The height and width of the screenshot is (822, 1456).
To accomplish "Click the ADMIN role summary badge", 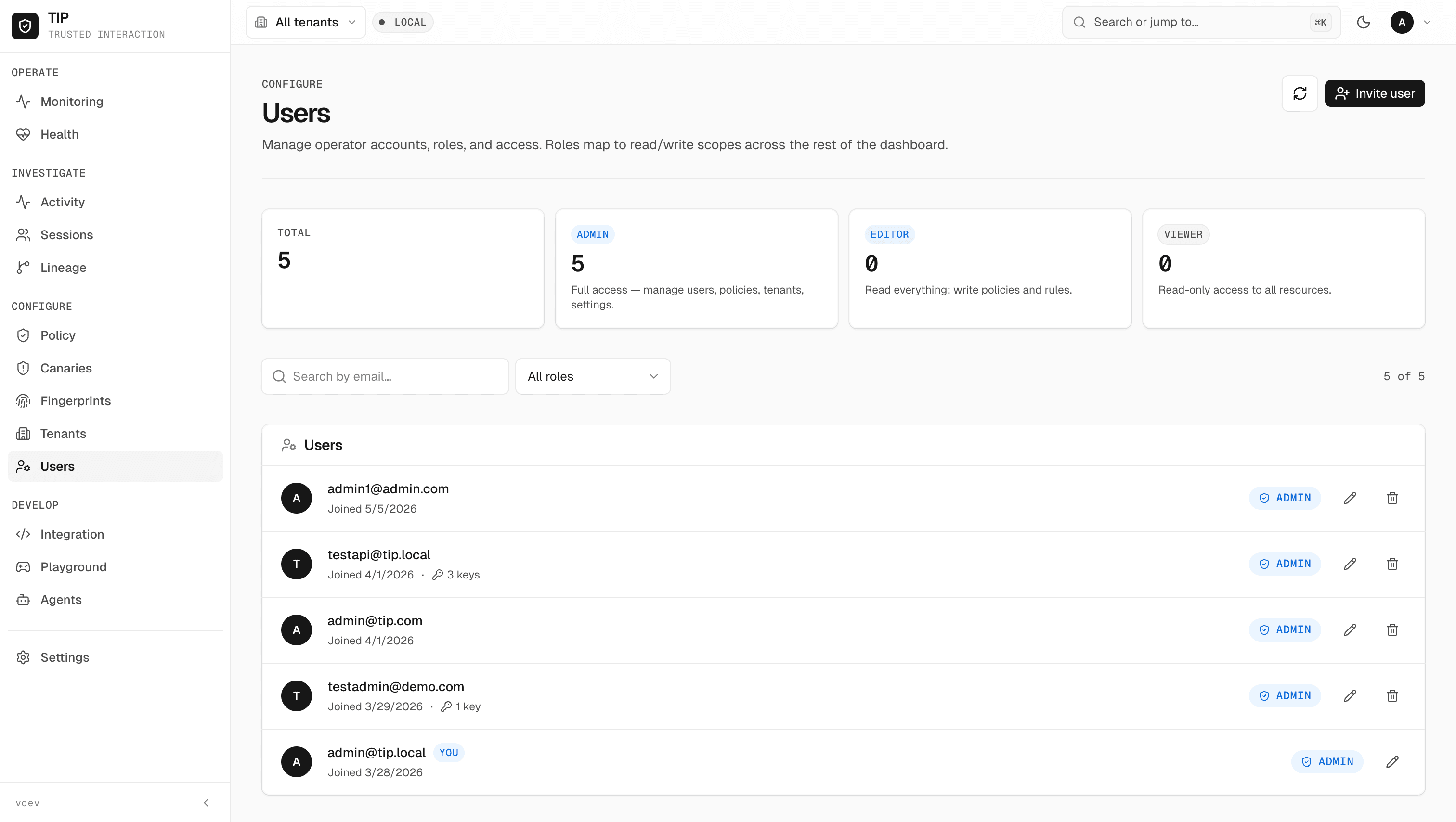I will [x=592, y=234].
